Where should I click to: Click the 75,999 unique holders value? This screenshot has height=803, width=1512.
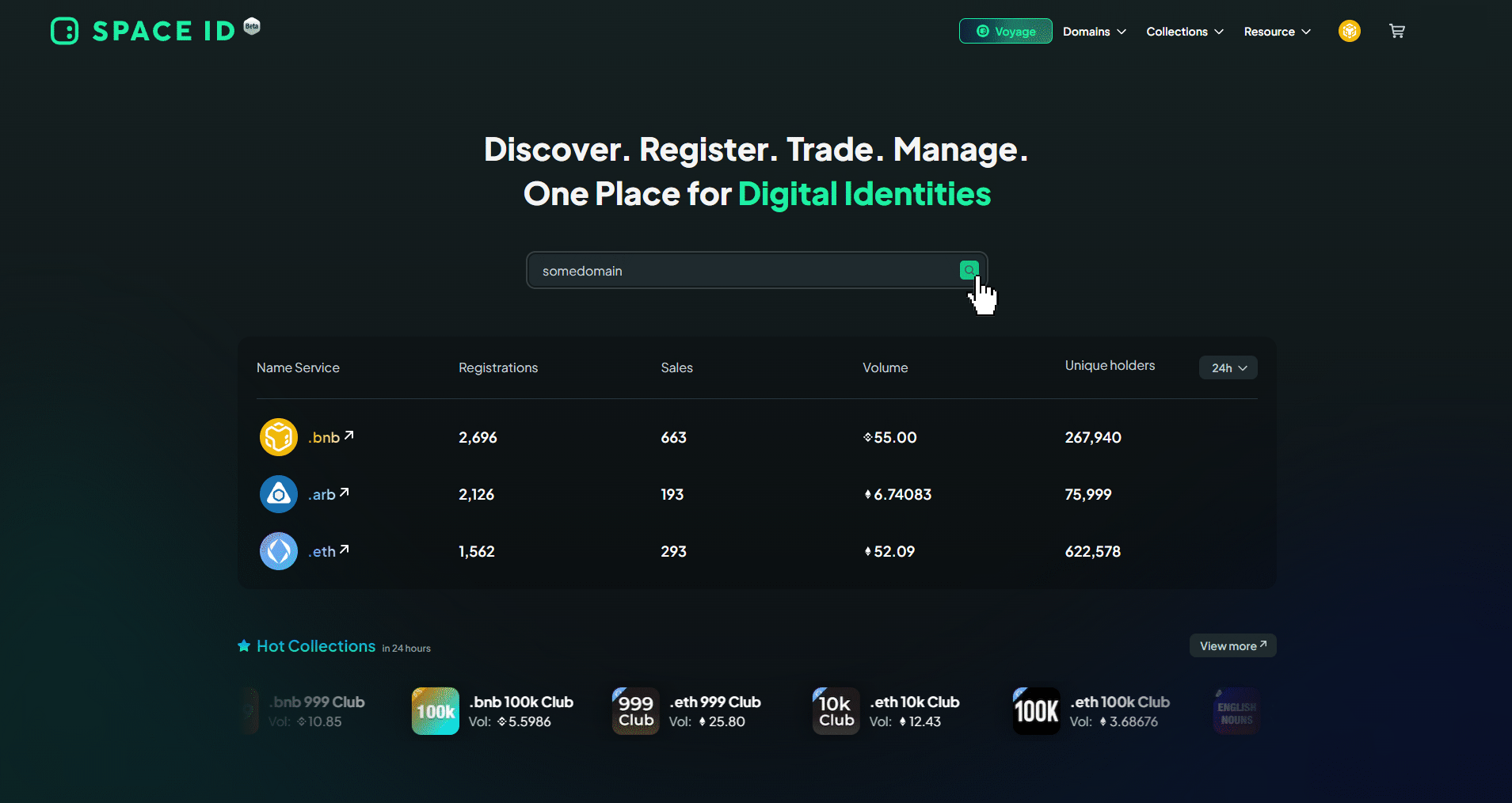pyautogui.click(x=1088, y=494)
